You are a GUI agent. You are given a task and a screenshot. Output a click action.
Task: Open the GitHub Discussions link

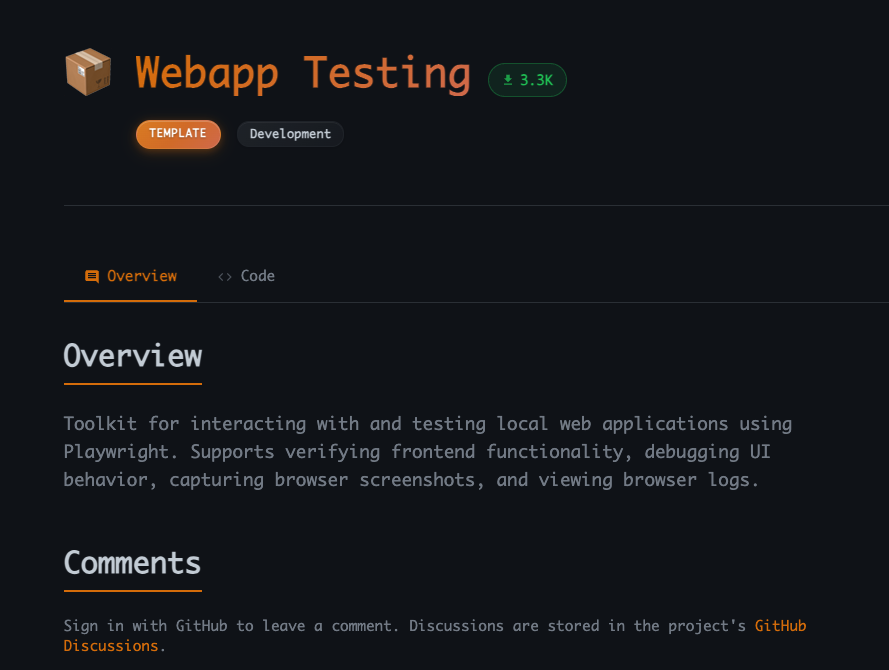(x=780, y=625)
